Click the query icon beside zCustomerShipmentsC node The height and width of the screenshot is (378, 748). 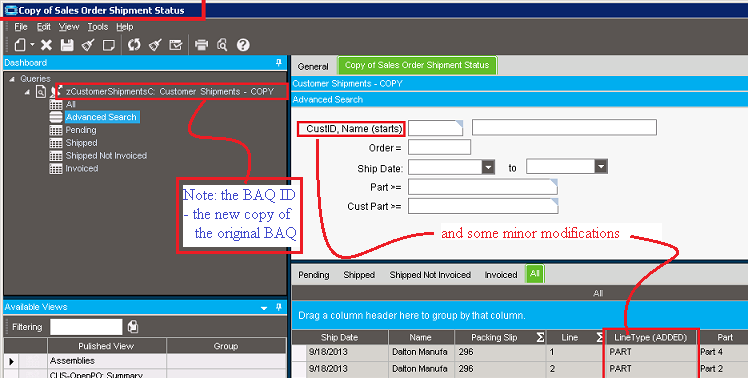click(x=41, y=92)
